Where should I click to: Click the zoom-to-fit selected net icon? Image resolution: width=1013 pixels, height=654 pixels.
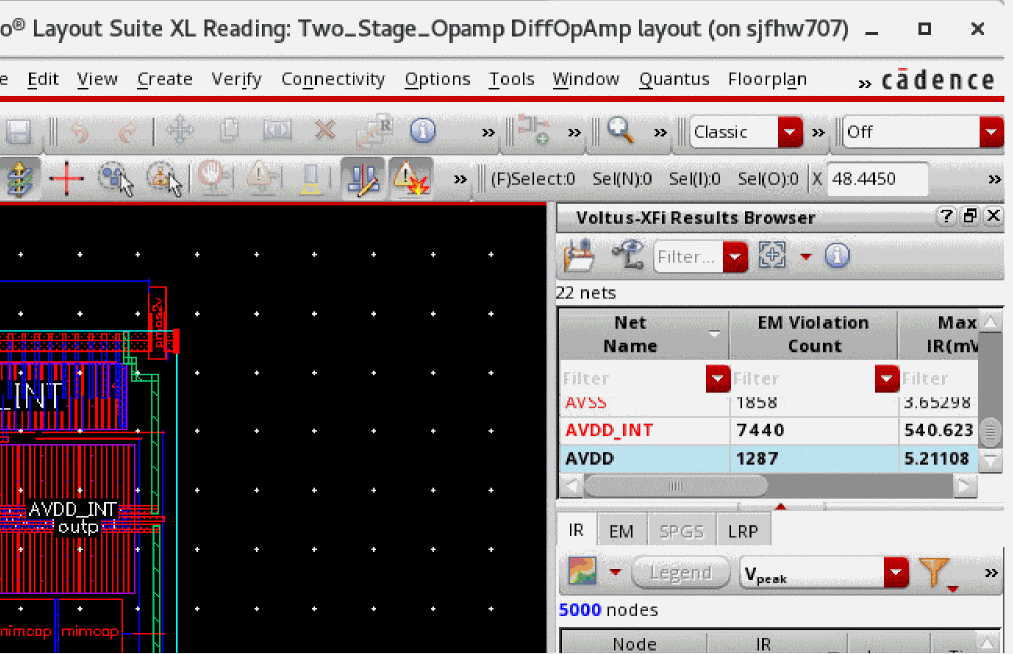click(x=772, y=255)
